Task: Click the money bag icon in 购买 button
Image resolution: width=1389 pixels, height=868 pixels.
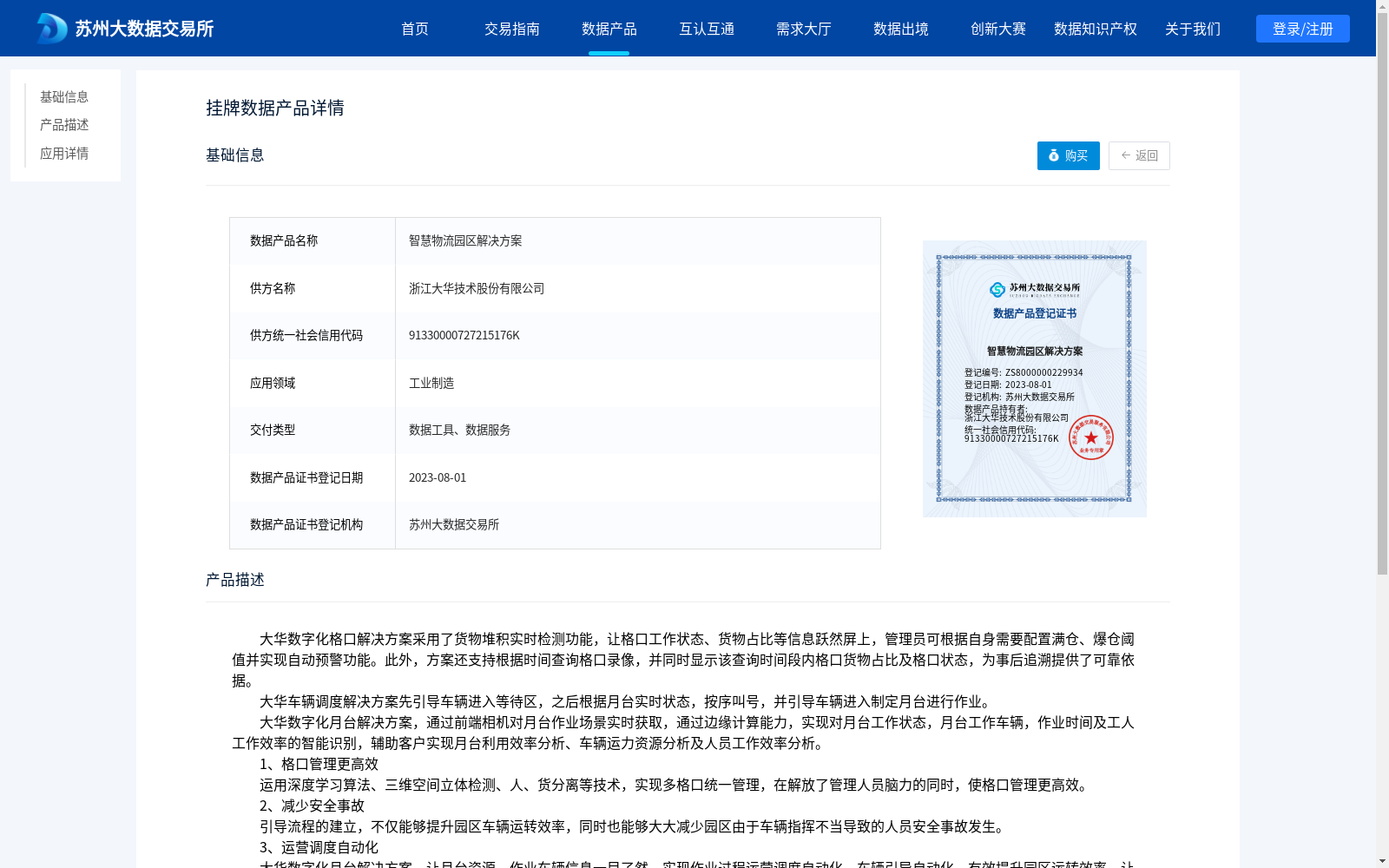Action: [1054, 155]
